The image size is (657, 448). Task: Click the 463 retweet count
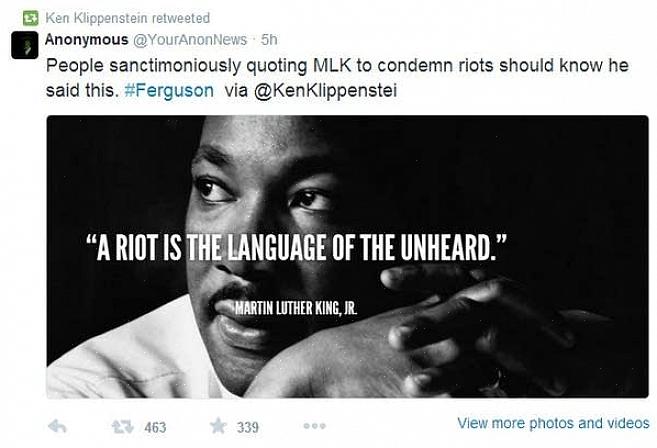(155, 427)
